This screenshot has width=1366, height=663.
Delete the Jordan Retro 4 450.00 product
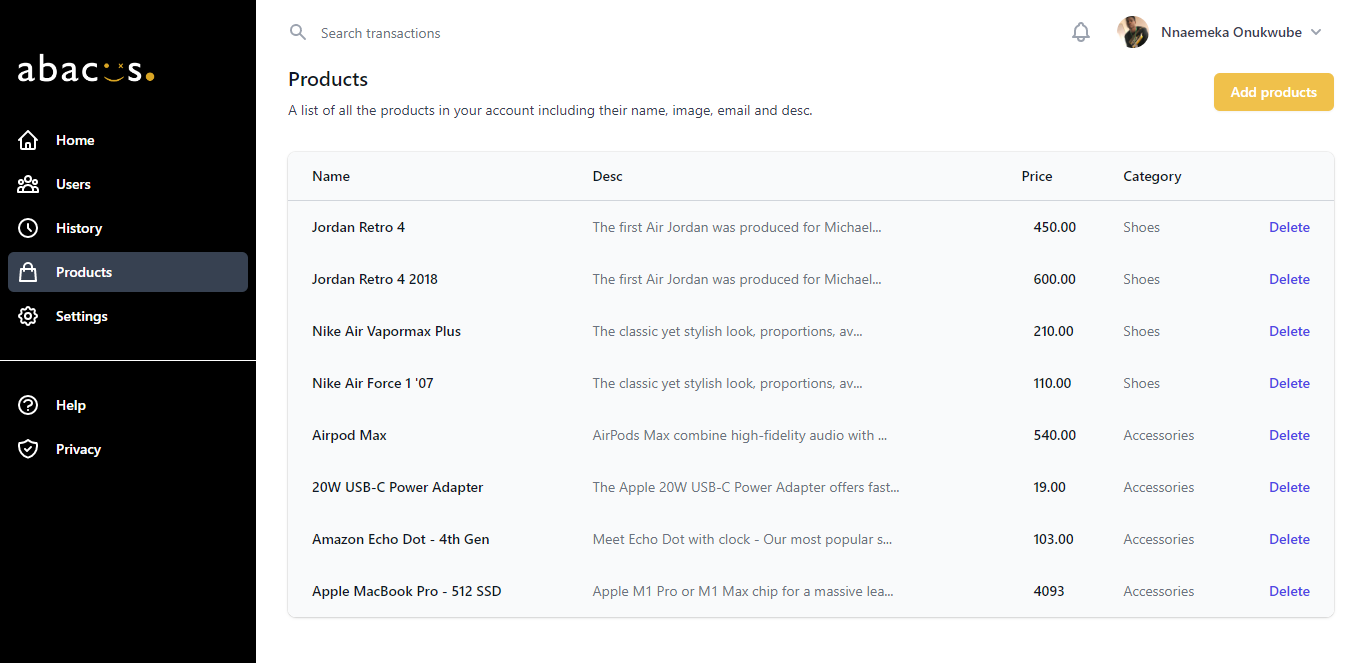(1289, 227)
